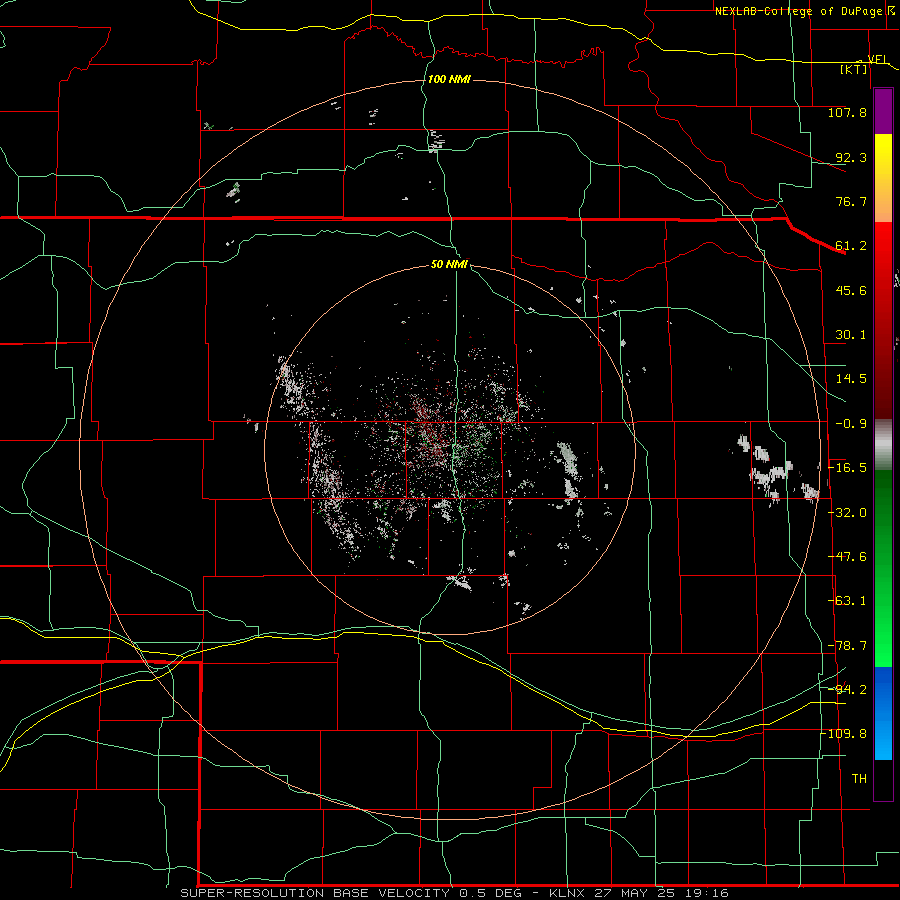
Task: Click the -47.6 legend value
Action: coord(847,557)
